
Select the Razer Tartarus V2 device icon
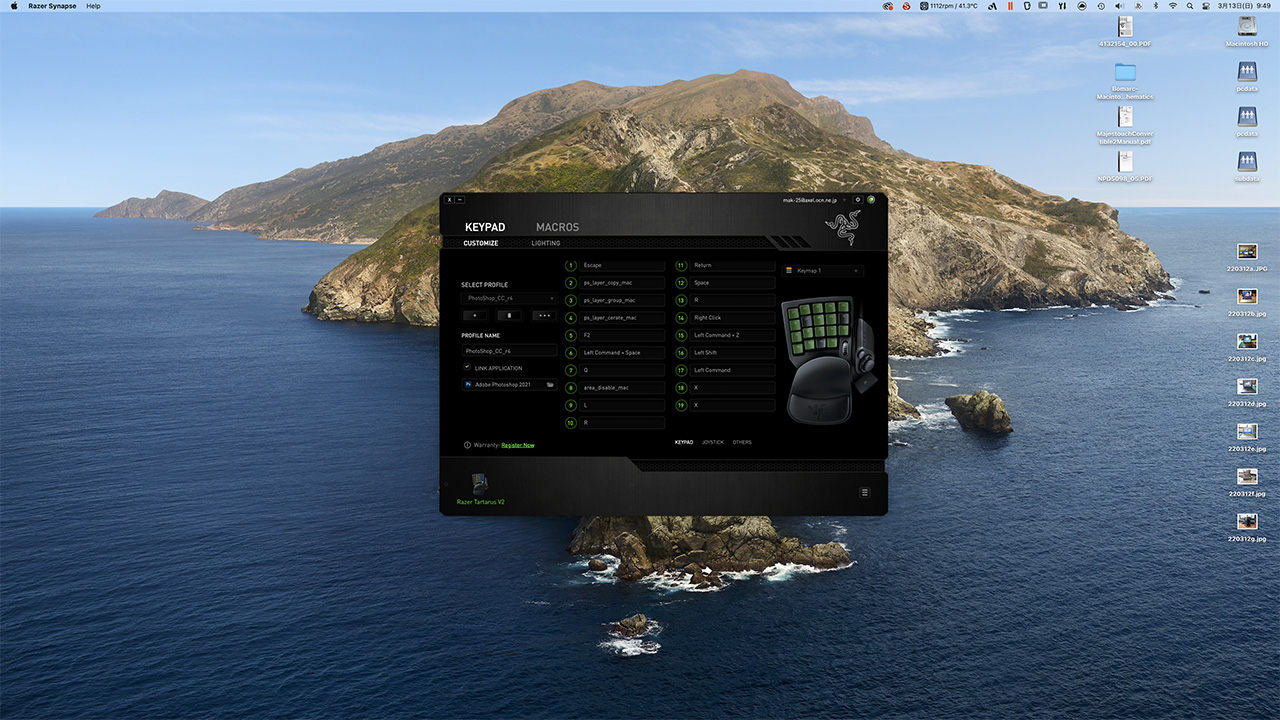[480, 484]
